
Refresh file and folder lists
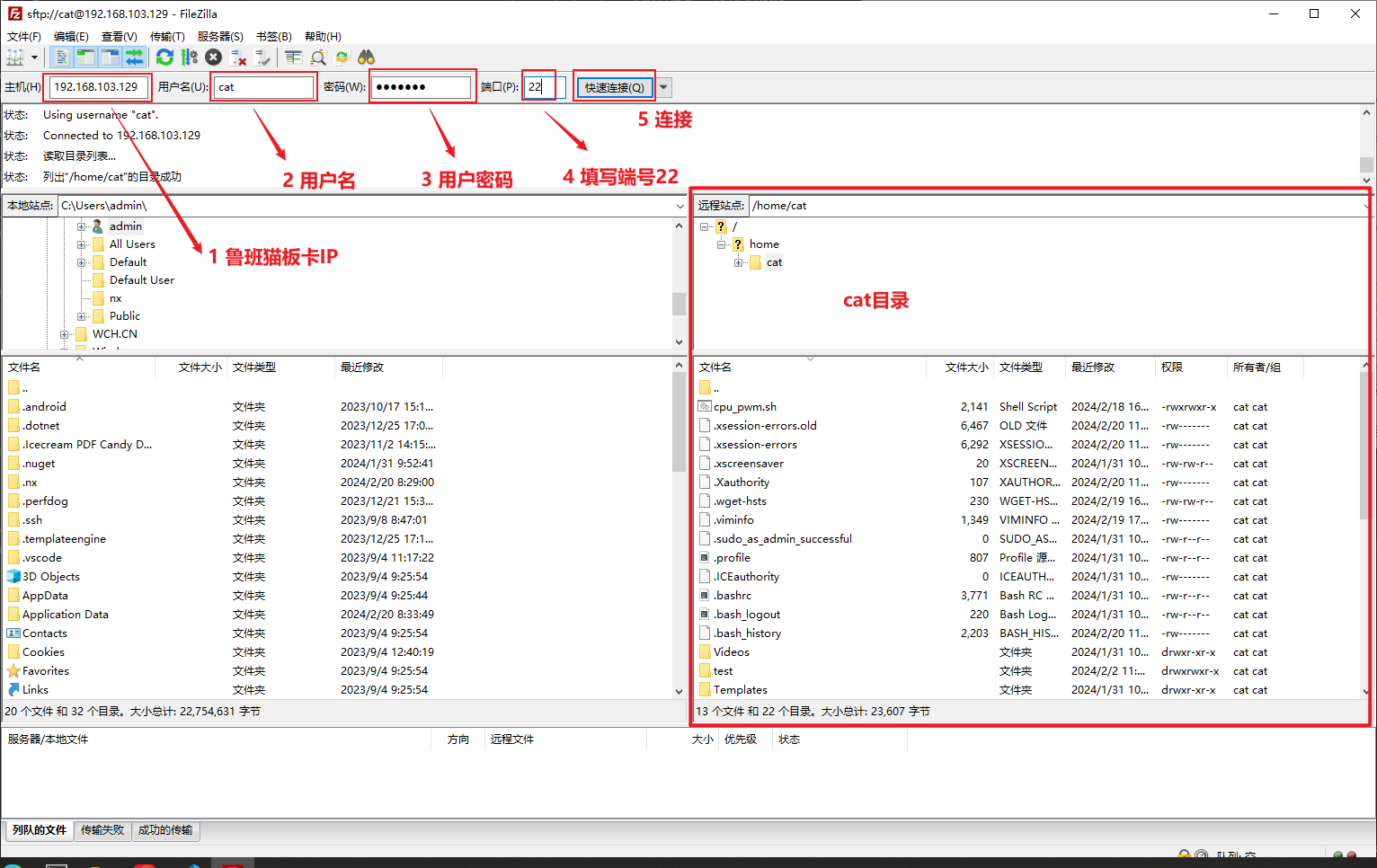(x=164, y=58)
